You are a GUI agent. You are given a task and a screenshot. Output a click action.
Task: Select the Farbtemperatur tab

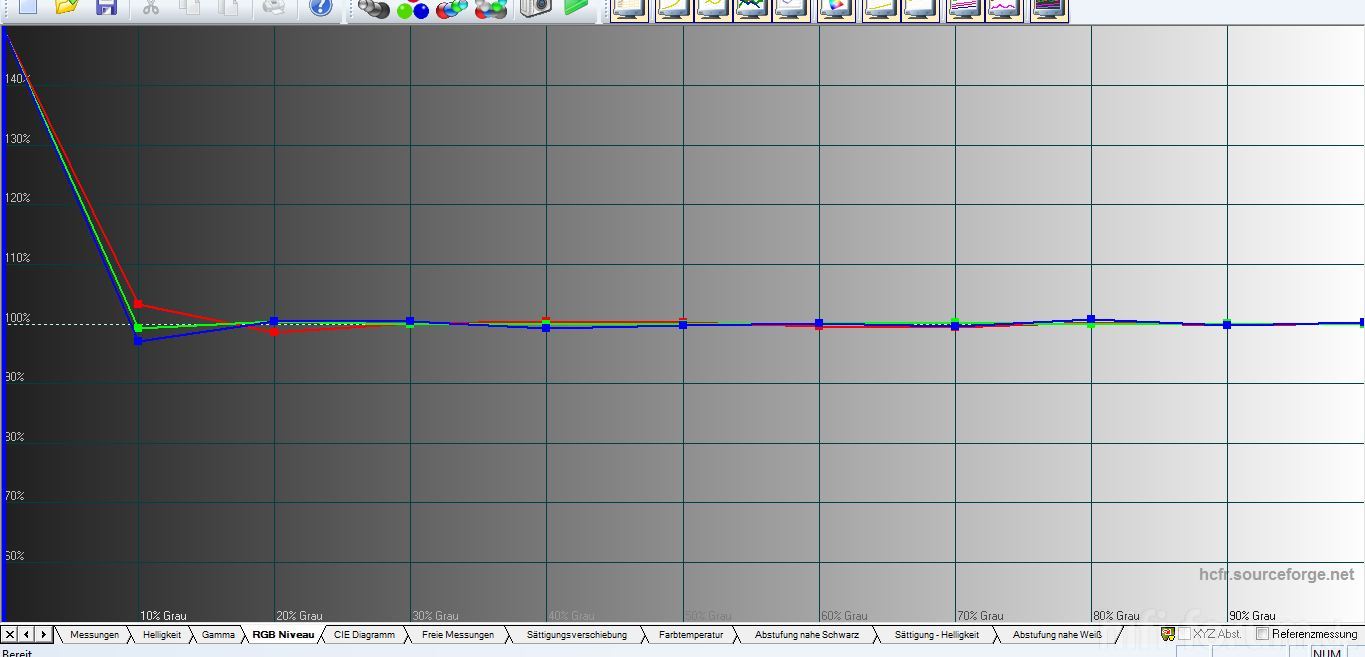pyautogui.click(x=690, y=634)
